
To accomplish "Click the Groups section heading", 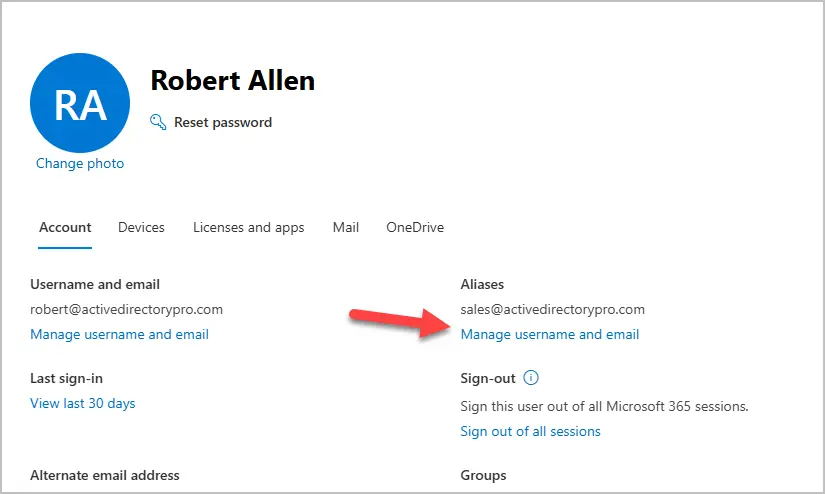I will point(483,475).
